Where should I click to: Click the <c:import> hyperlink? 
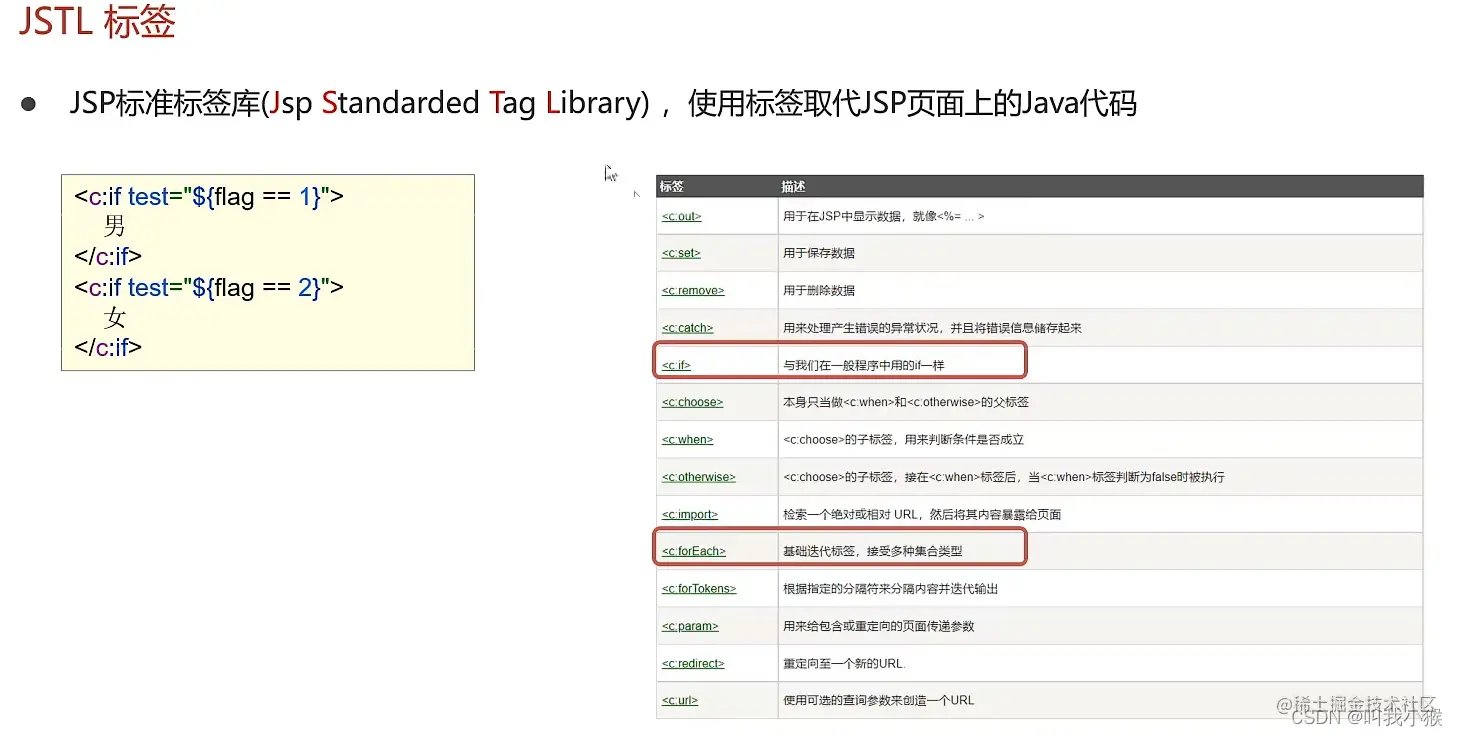[687, 514]
